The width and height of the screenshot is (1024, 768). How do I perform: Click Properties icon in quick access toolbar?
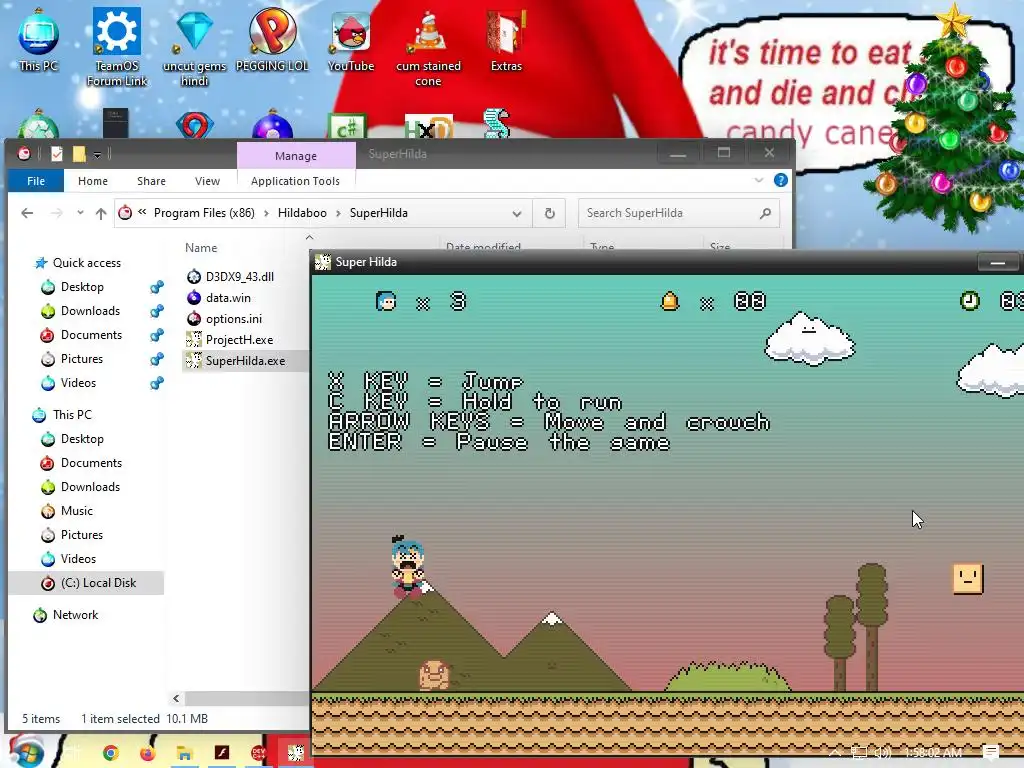57,154
